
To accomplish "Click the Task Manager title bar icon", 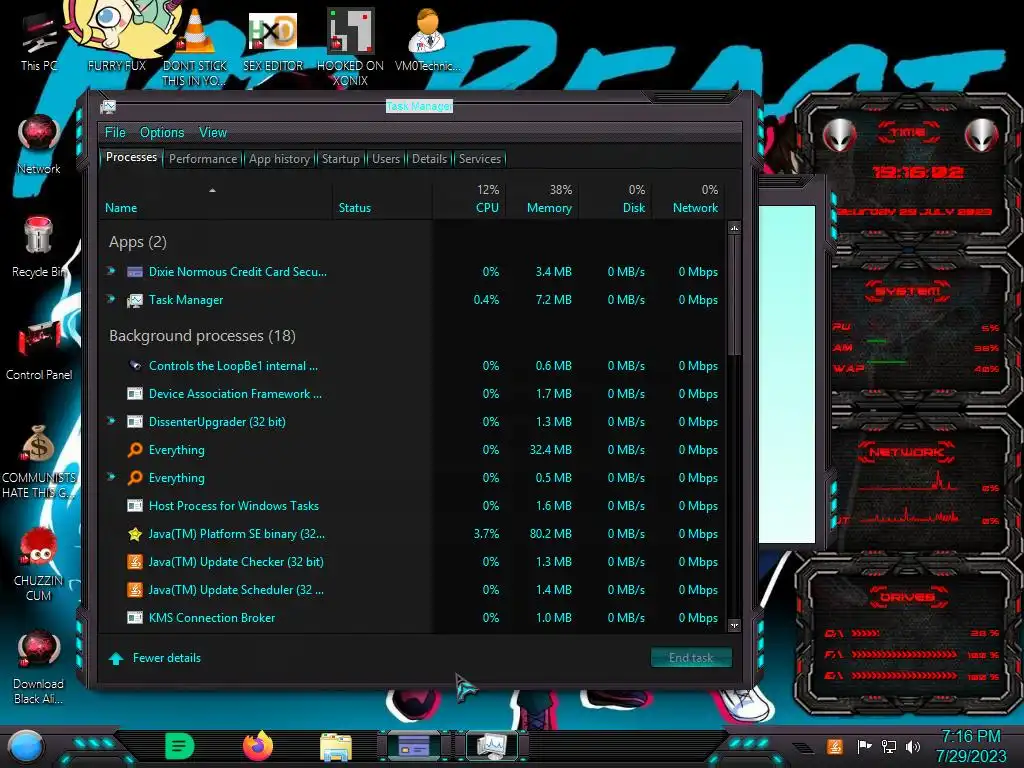I will [x=108, y=106].
